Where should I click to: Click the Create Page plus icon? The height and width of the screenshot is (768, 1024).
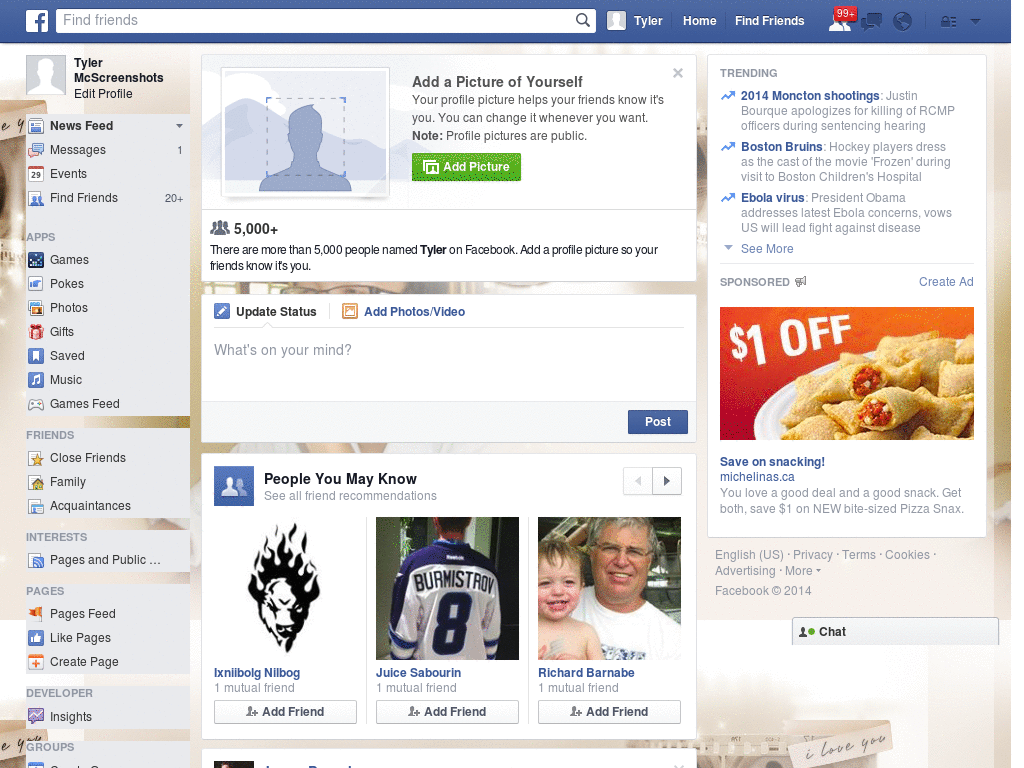tap(37, 662)
